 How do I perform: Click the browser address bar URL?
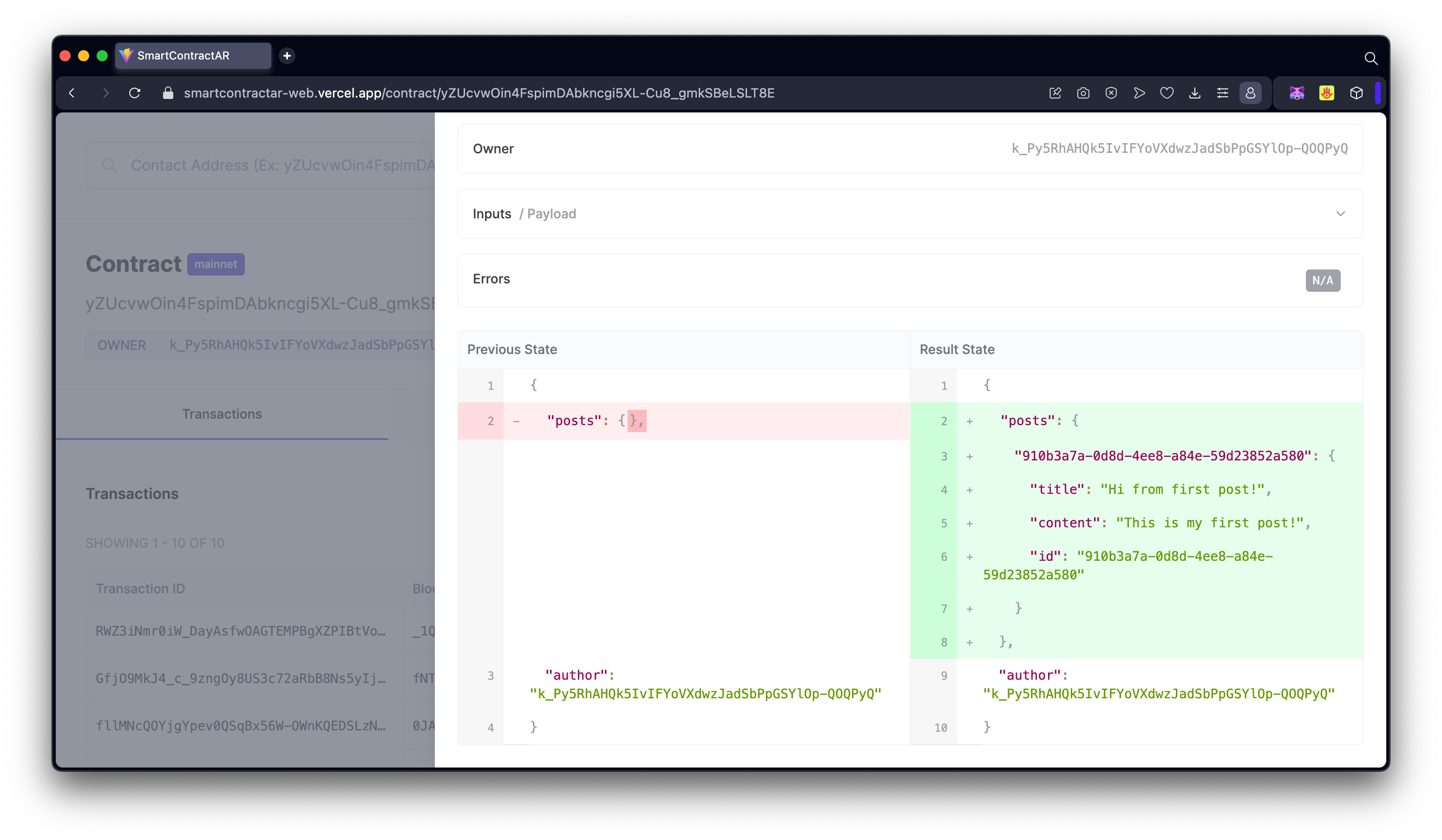pyautogui.click(x=478, y=93)
